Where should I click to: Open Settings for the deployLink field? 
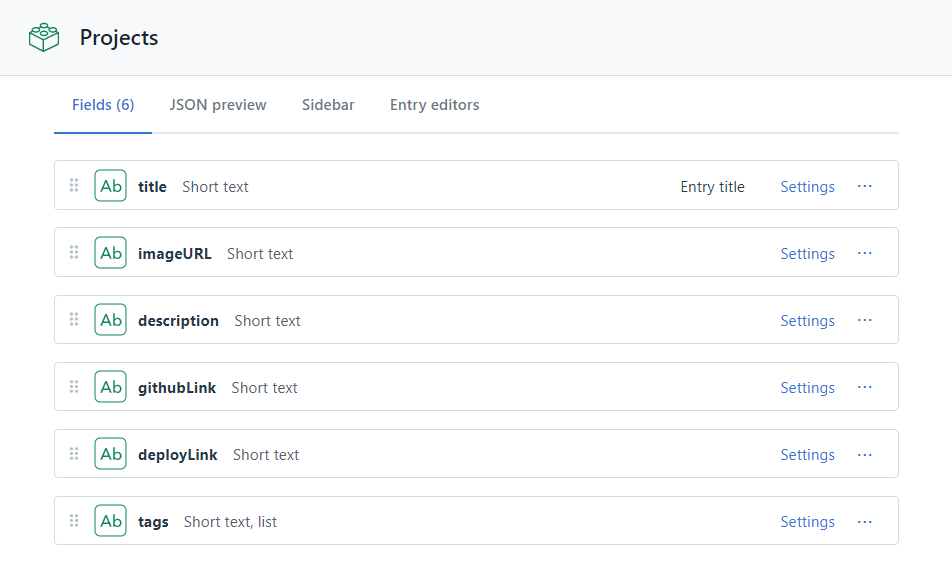807,455
